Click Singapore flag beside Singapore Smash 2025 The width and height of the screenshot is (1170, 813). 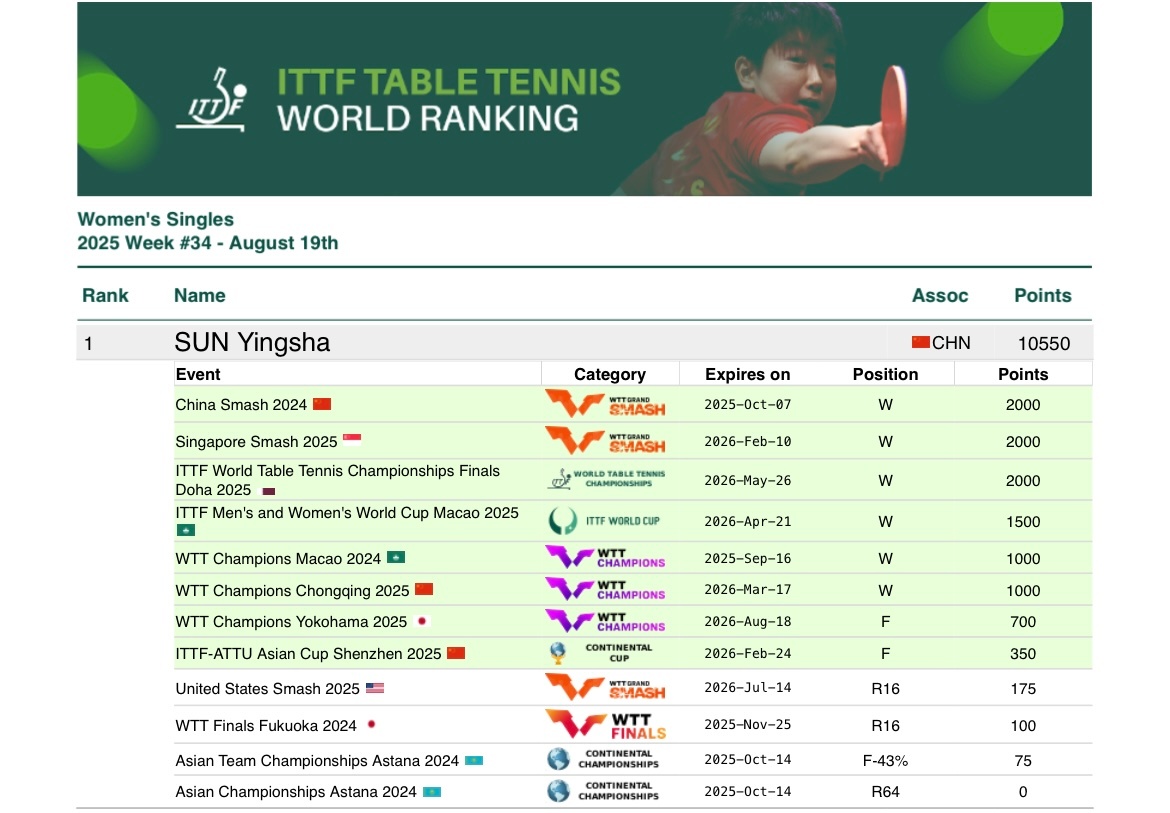pos(352,440)
